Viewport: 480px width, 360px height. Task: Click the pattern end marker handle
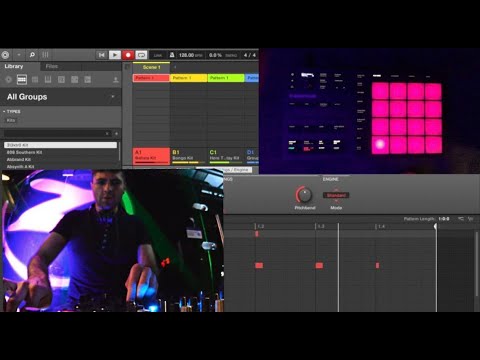click(x=435, y=227)
